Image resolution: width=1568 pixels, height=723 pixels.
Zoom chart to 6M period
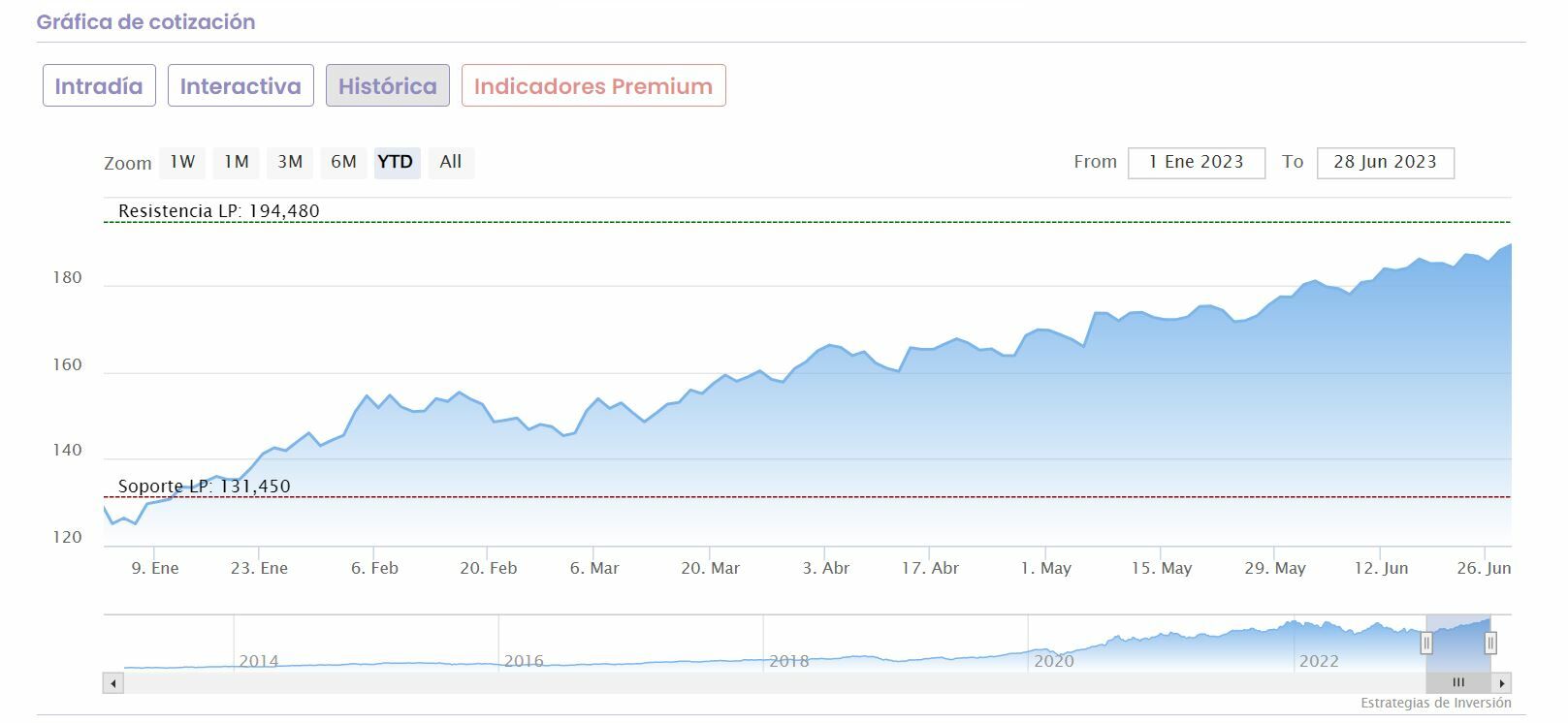[x=343, y=162]
